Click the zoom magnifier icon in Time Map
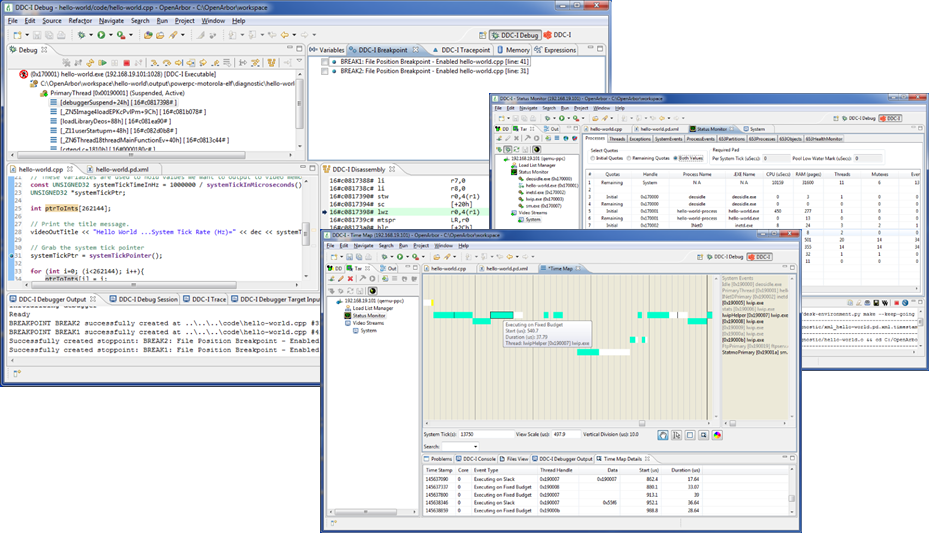The height and width of the screenshot is (533, 929). [703, 435]
